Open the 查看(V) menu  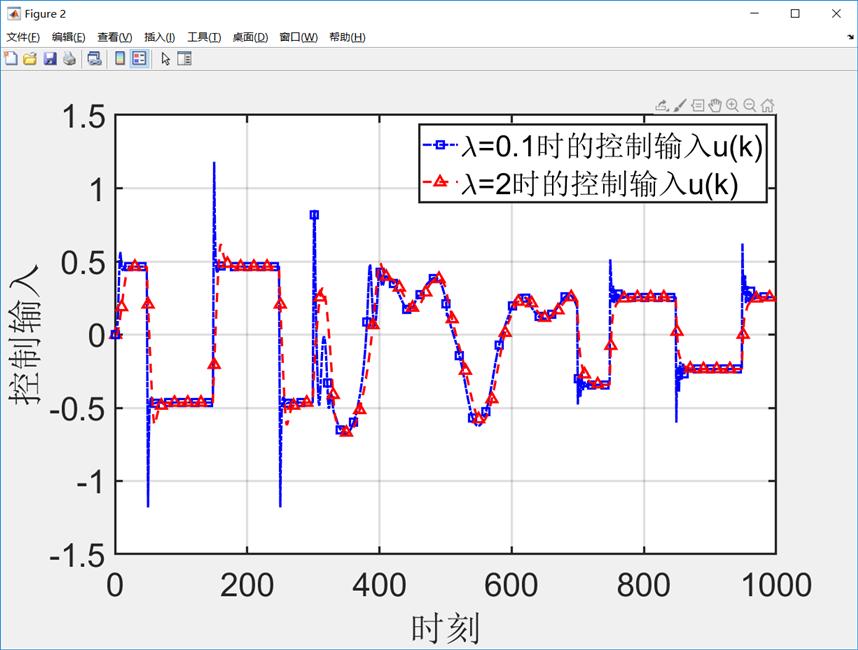[115, 37]
